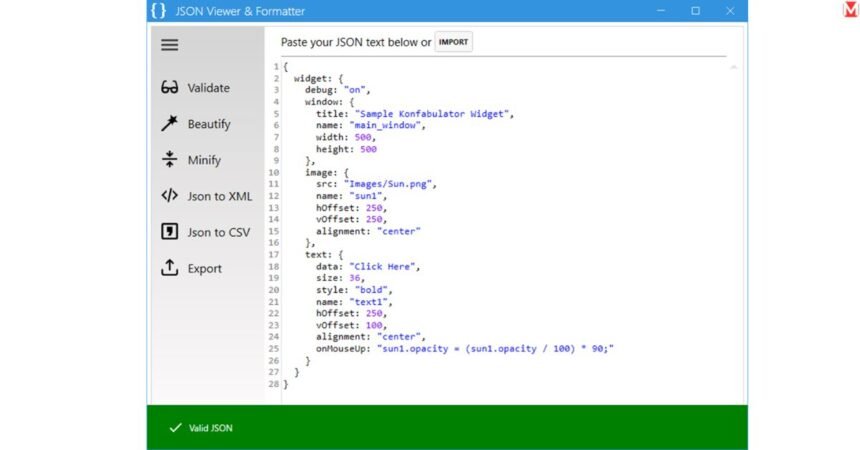
Task: Select the Minify menu label
Action: [x=204, y=160]
